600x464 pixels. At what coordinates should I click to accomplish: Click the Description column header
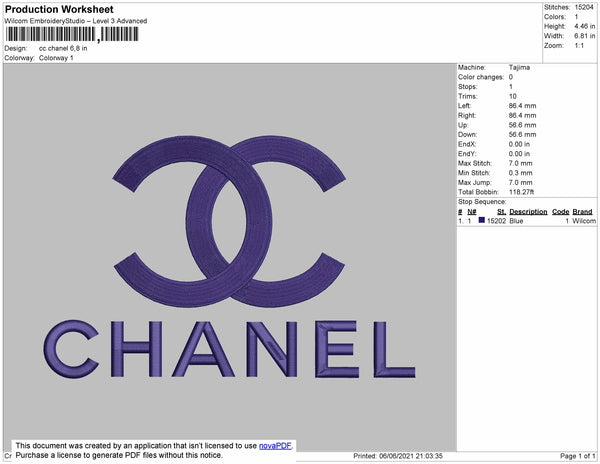(528, 212)
